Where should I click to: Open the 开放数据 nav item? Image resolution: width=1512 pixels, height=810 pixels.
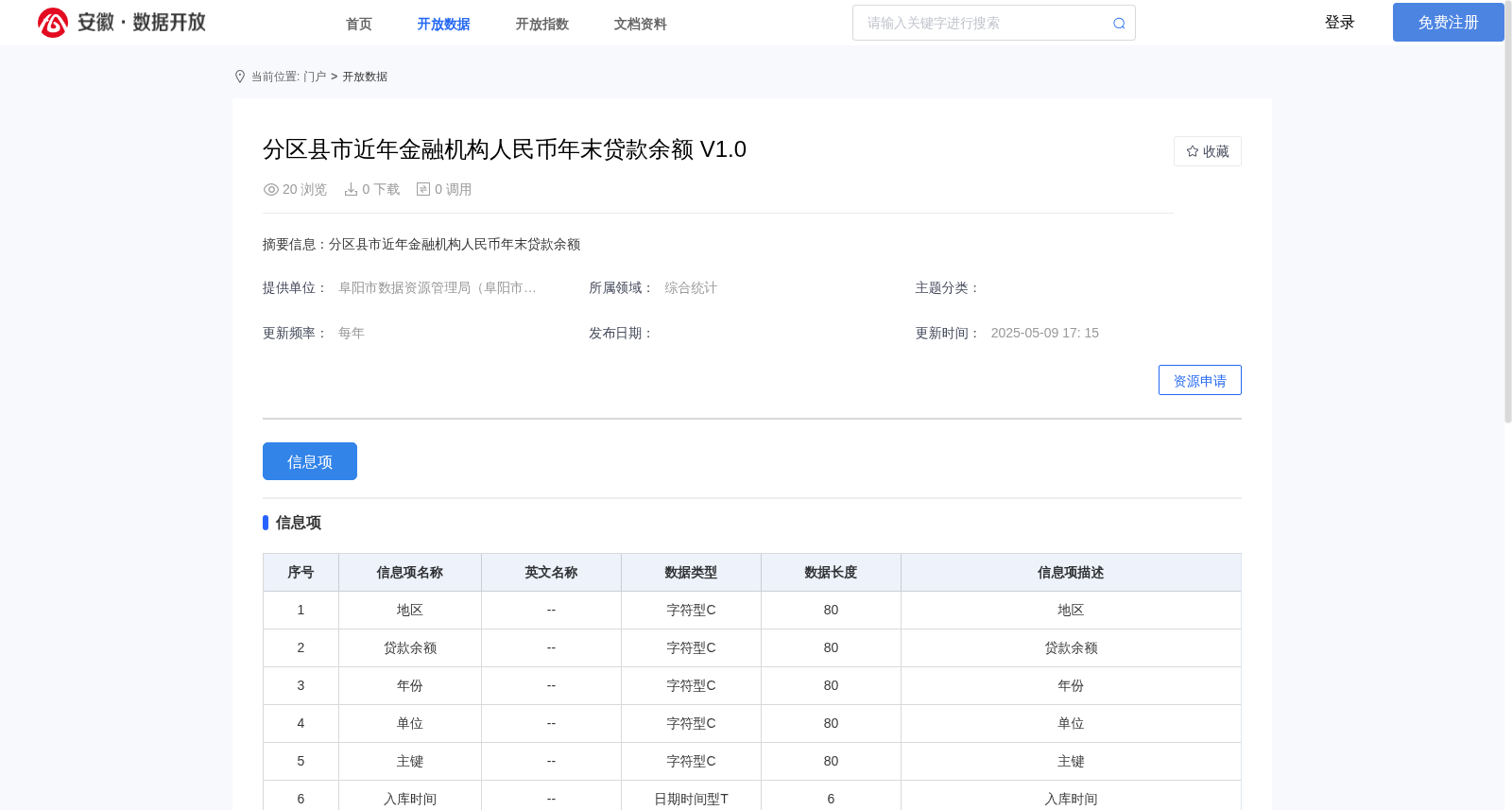pos(444,24)
